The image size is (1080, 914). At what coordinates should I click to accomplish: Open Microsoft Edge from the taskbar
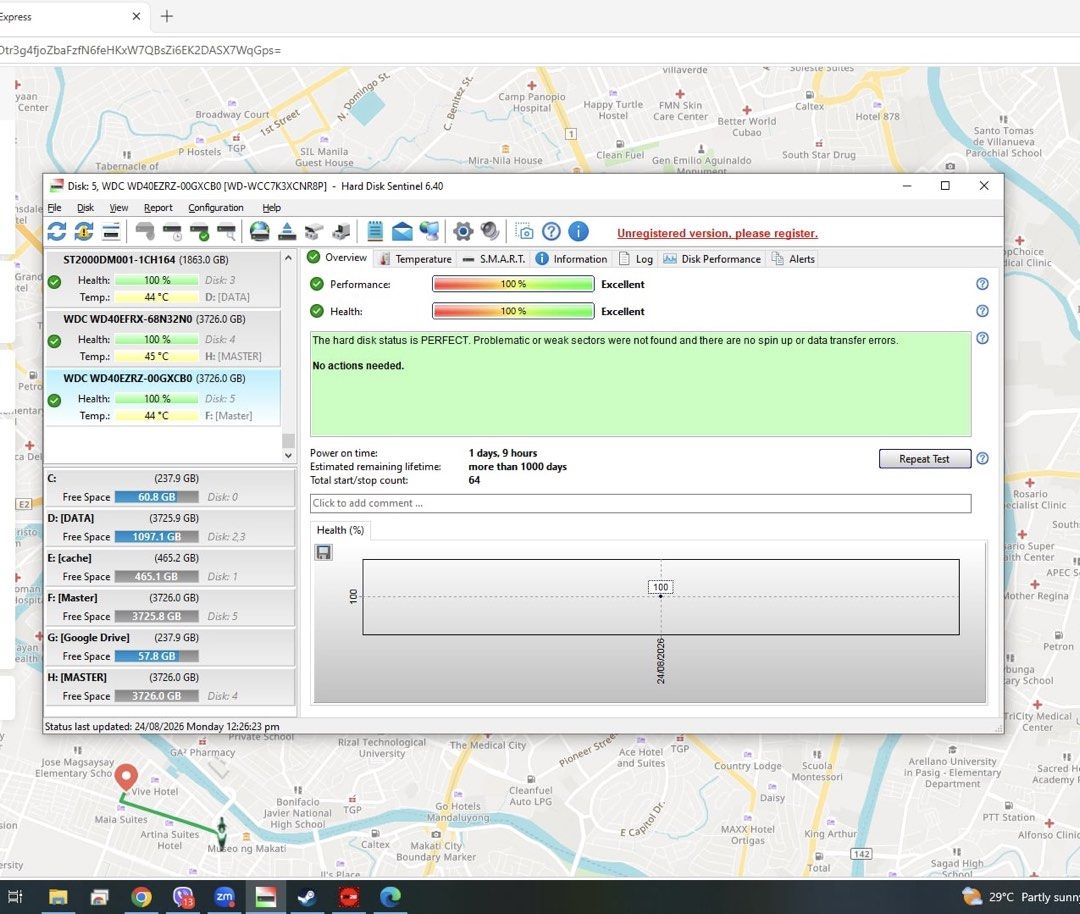(x=390, y=897)
